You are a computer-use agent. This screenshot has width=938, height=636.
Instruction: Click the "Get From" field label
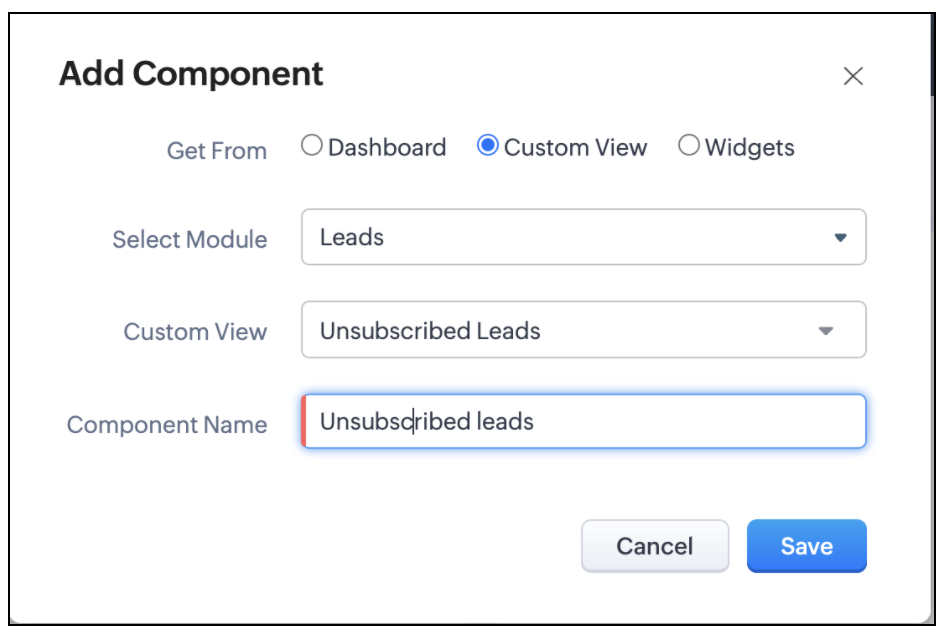[x=217, y=151]
